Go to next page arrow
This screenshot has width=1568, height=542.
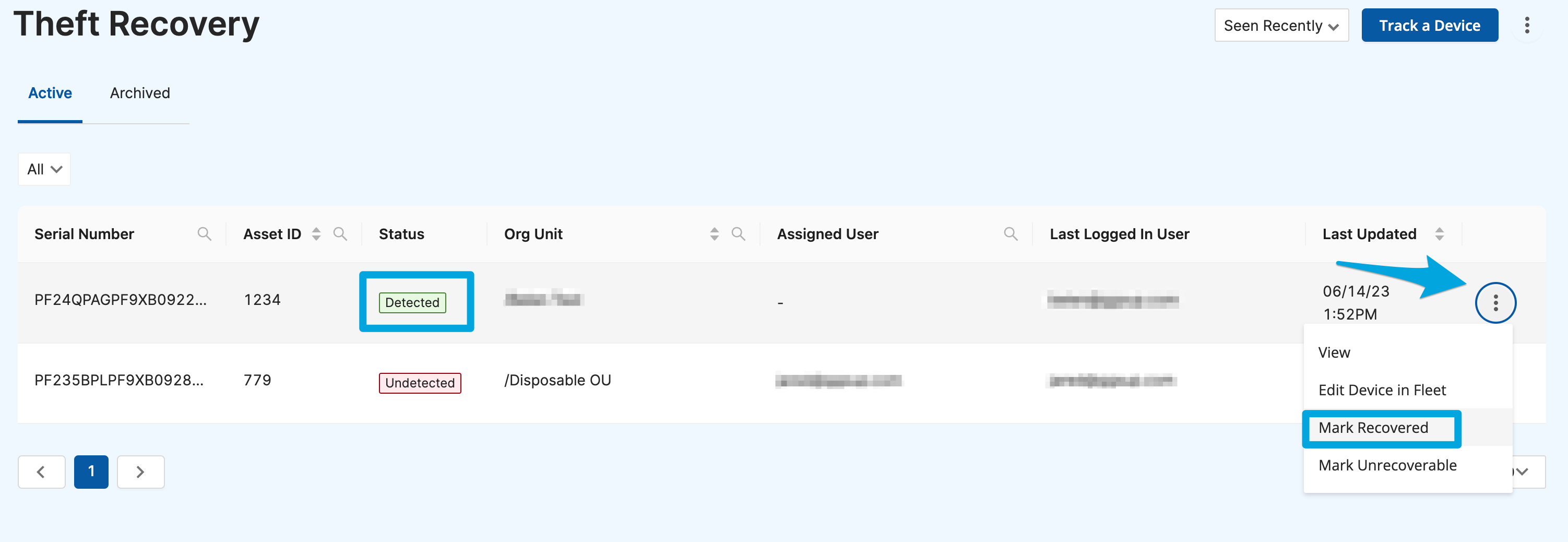tap(140, 472)
